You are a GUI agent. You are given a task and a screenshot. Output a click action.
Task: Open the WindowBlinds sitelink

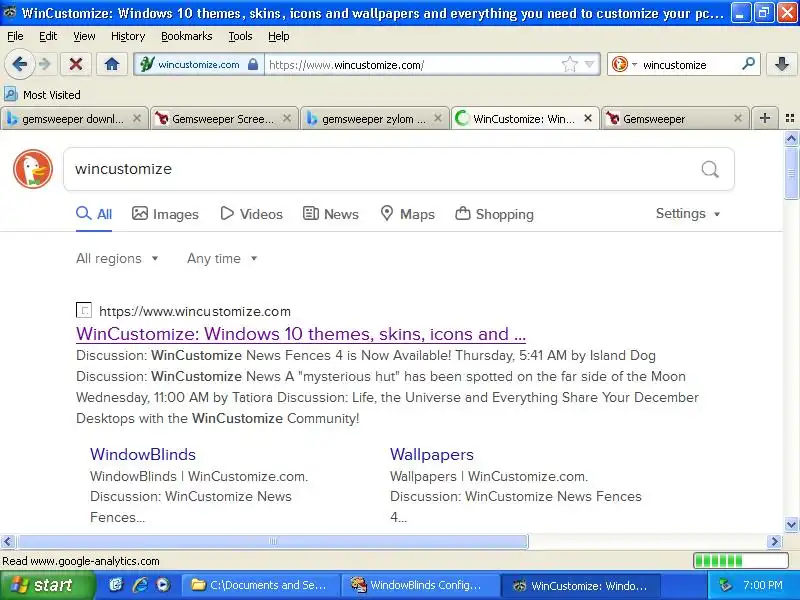[143, 455]
